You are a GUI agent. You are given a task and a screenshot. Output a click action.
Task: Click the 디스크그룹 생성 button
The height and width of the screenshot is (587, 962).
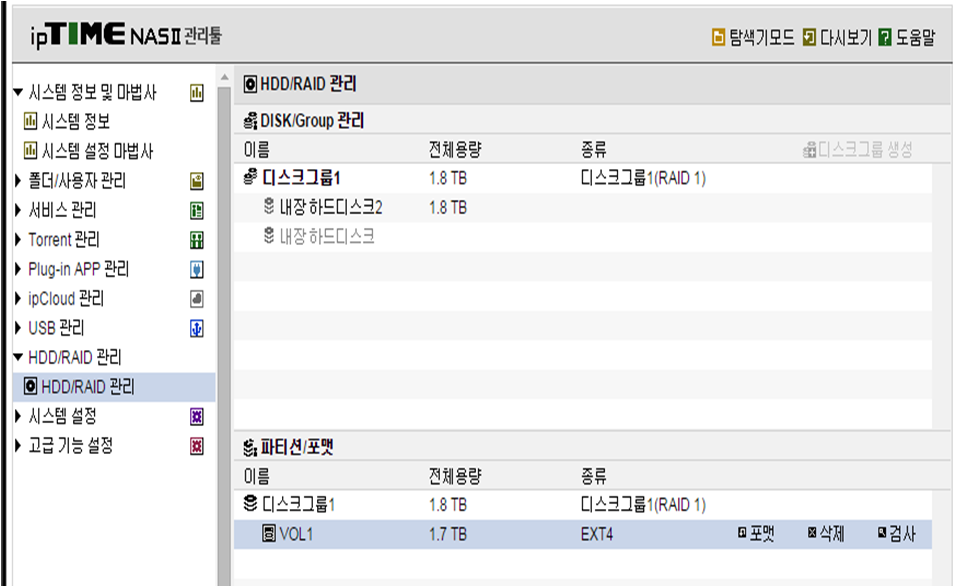click(x=858, y=149)
